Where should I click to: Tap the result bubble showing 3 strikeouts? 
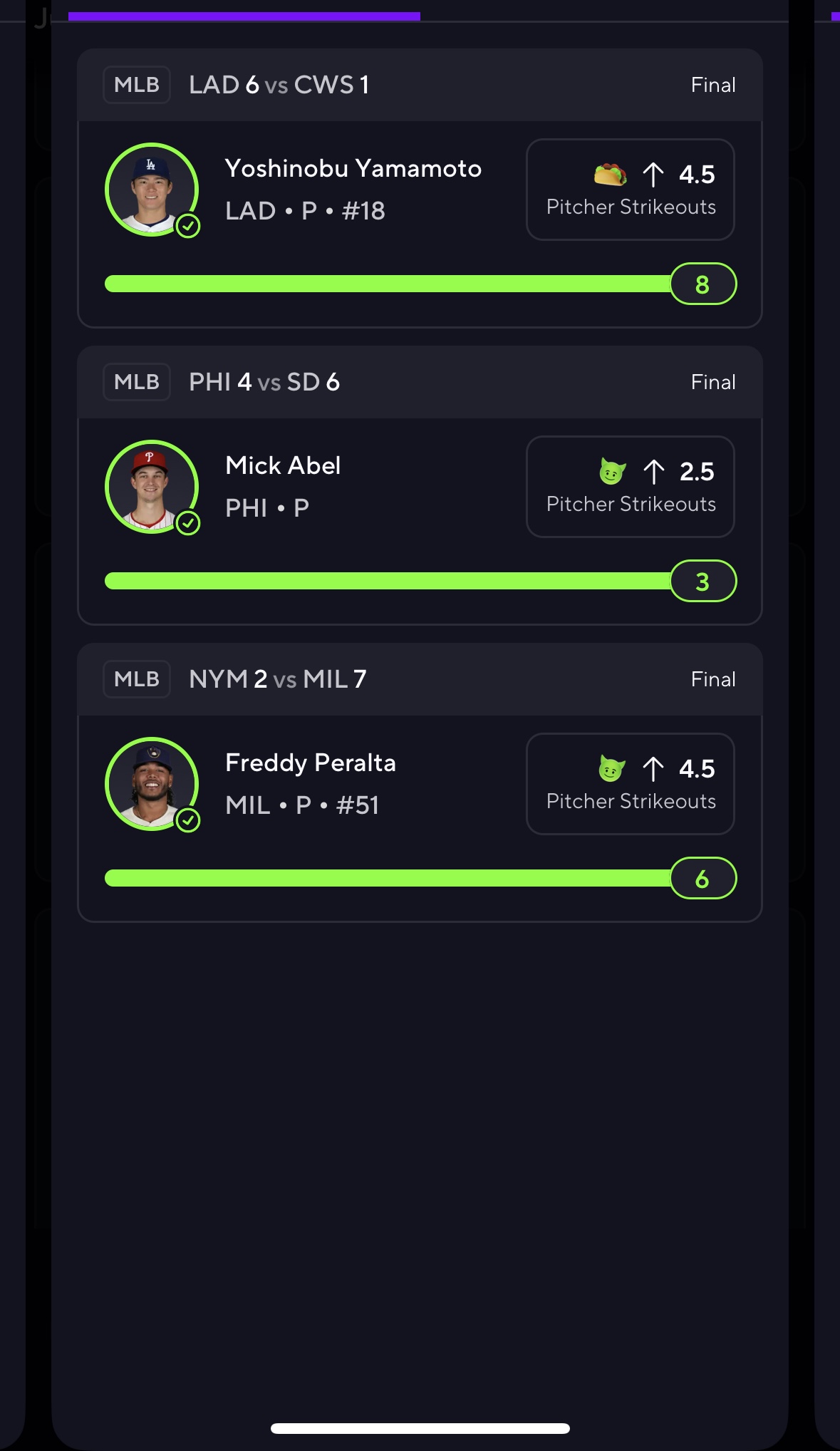tap(703, 581)
